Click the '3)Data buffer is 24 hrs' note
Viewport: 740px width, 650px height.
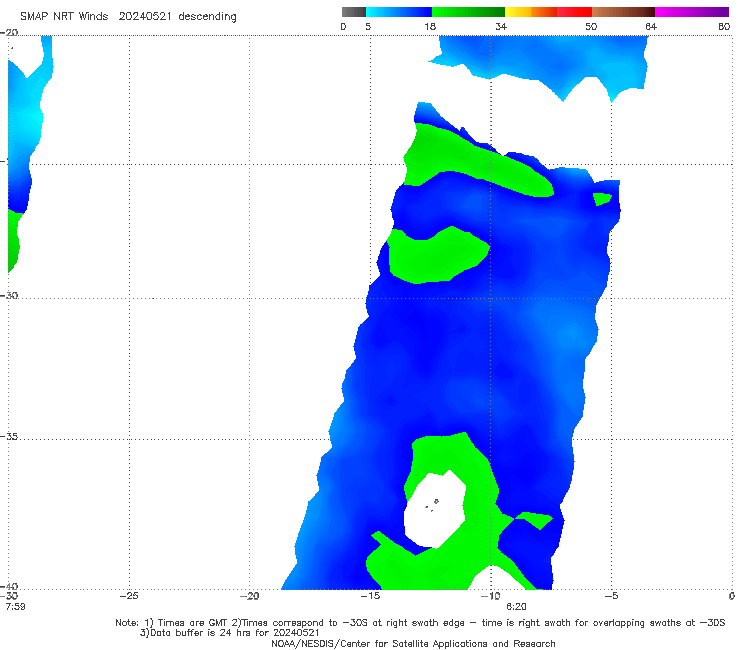tap(229, 633)
